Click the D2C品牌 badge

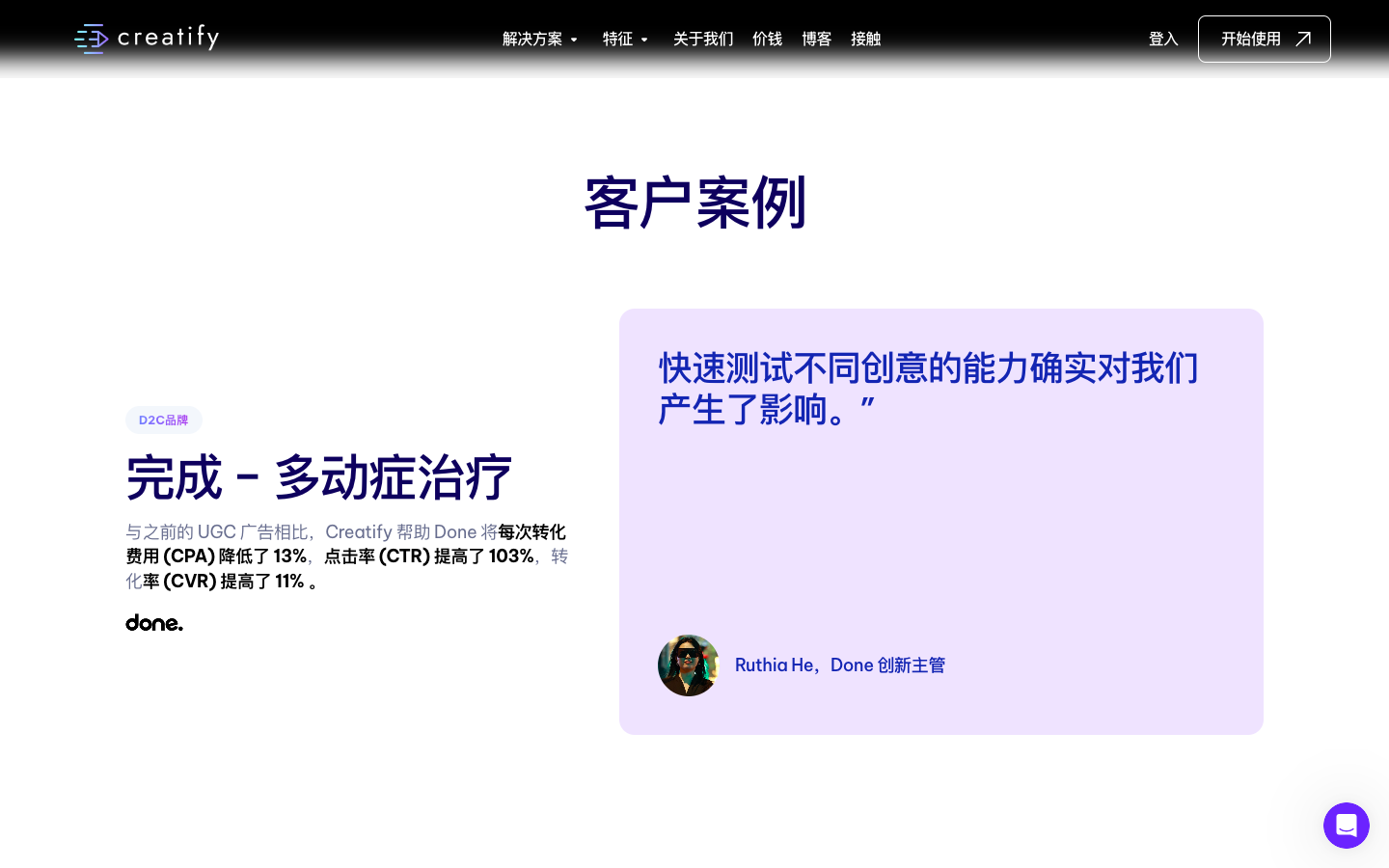[x=164, y=420]
